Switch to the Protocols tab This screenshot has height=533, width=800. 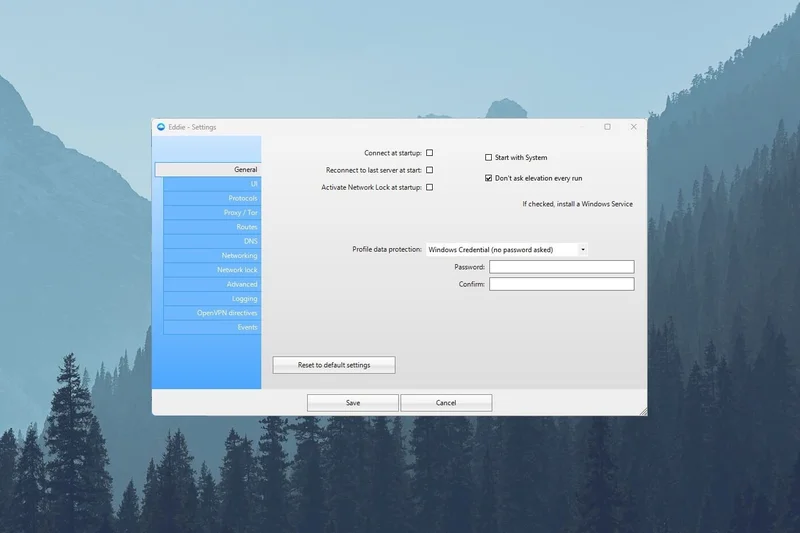[x=212, y=198]
